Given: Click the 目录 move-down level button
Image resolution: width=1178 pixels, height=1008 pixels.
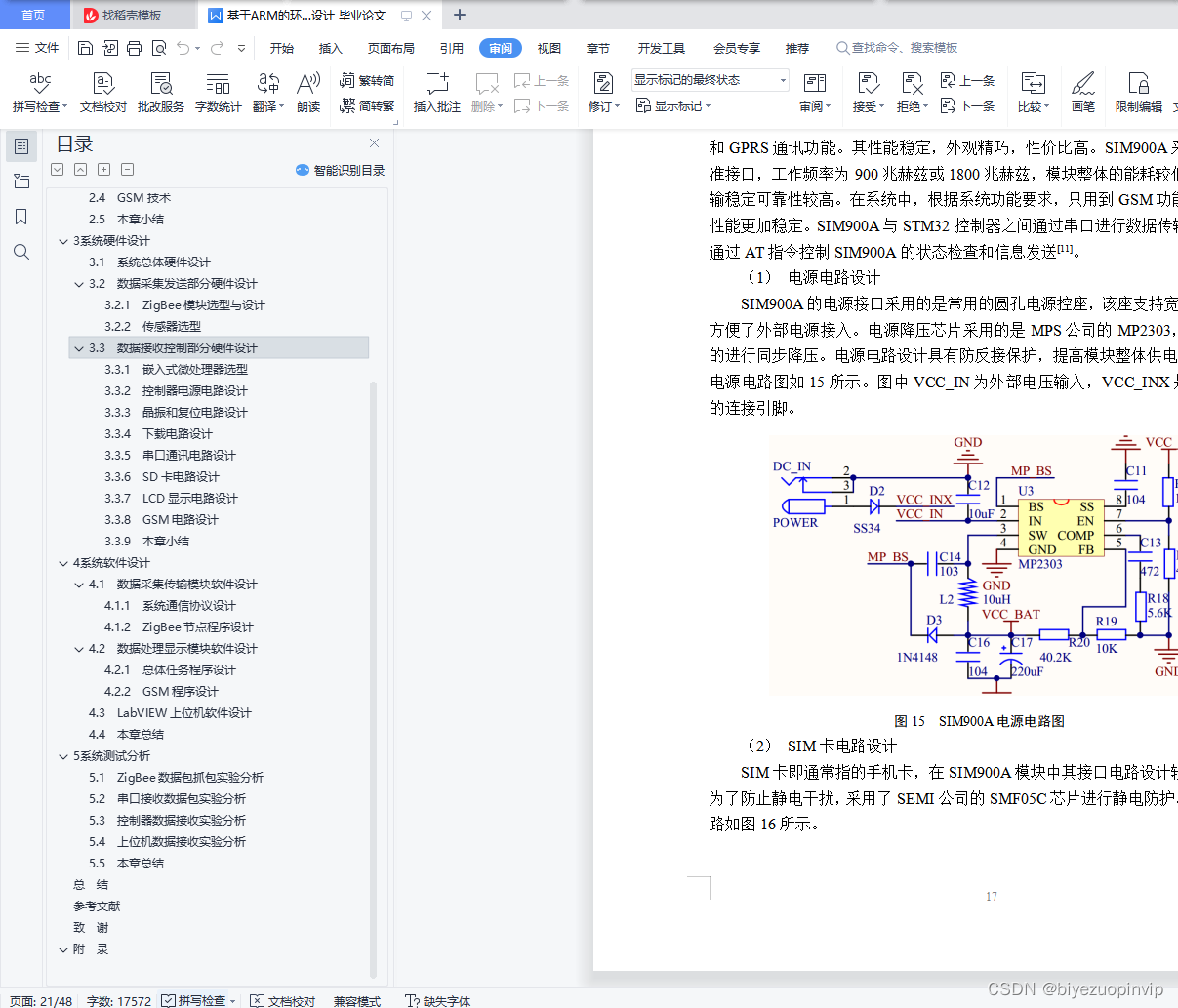Looking at the screenshot, I should [x=58, y=169].
